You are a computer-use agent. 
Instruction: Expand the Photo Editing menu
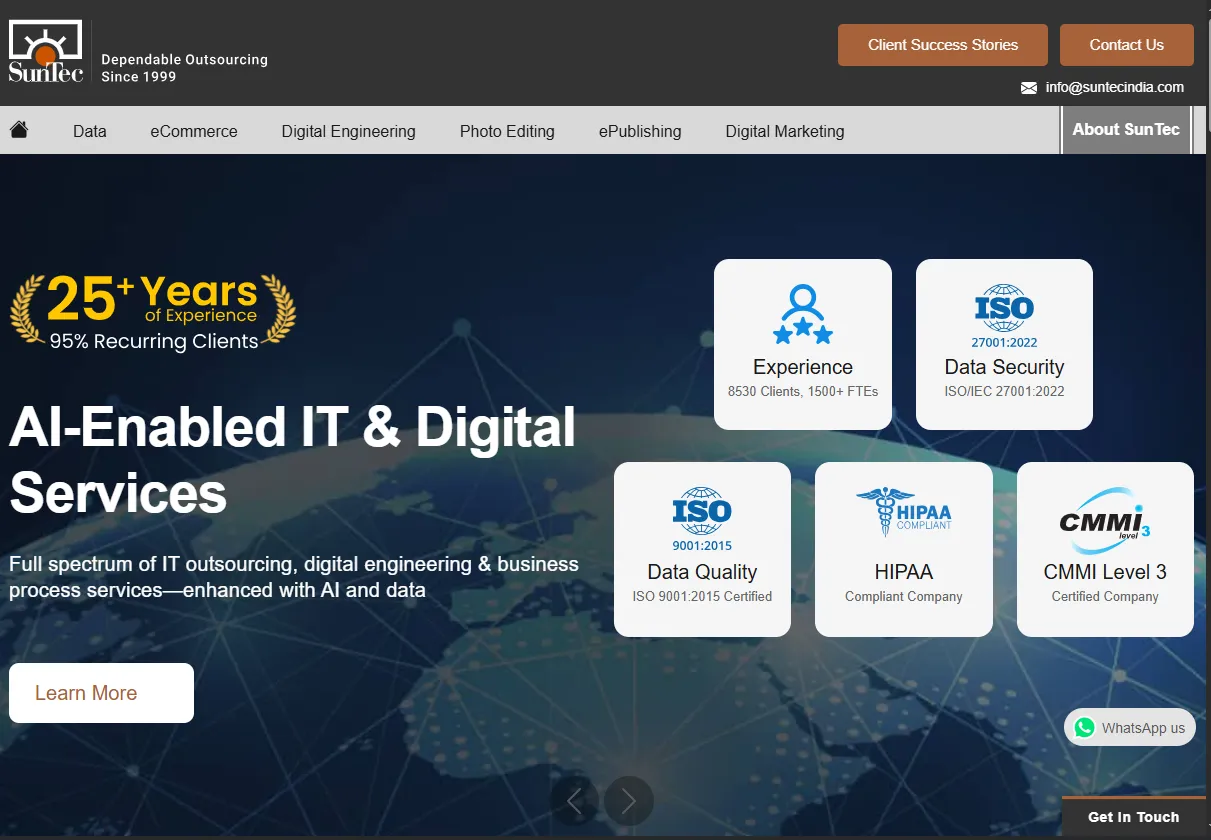coord(507,131)
